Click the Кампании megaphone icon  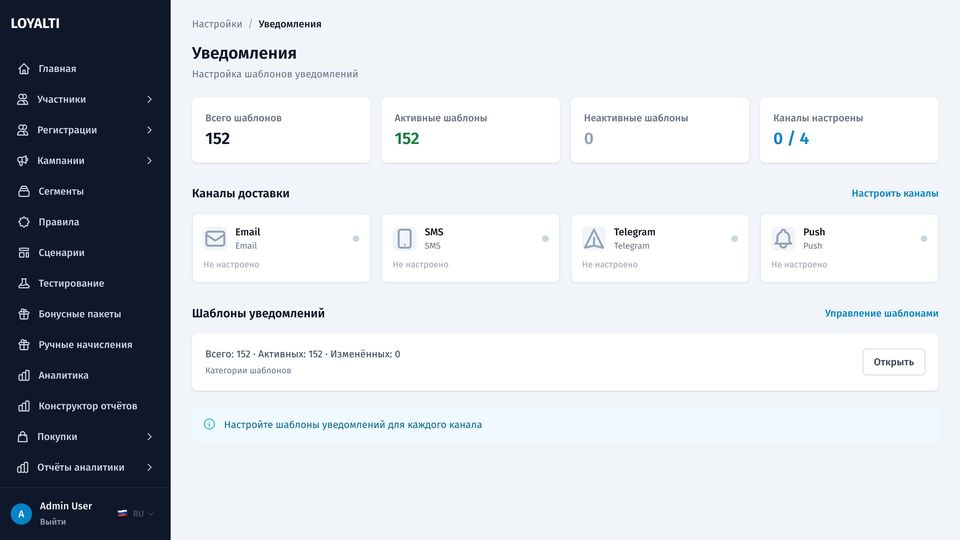(23, 160)
